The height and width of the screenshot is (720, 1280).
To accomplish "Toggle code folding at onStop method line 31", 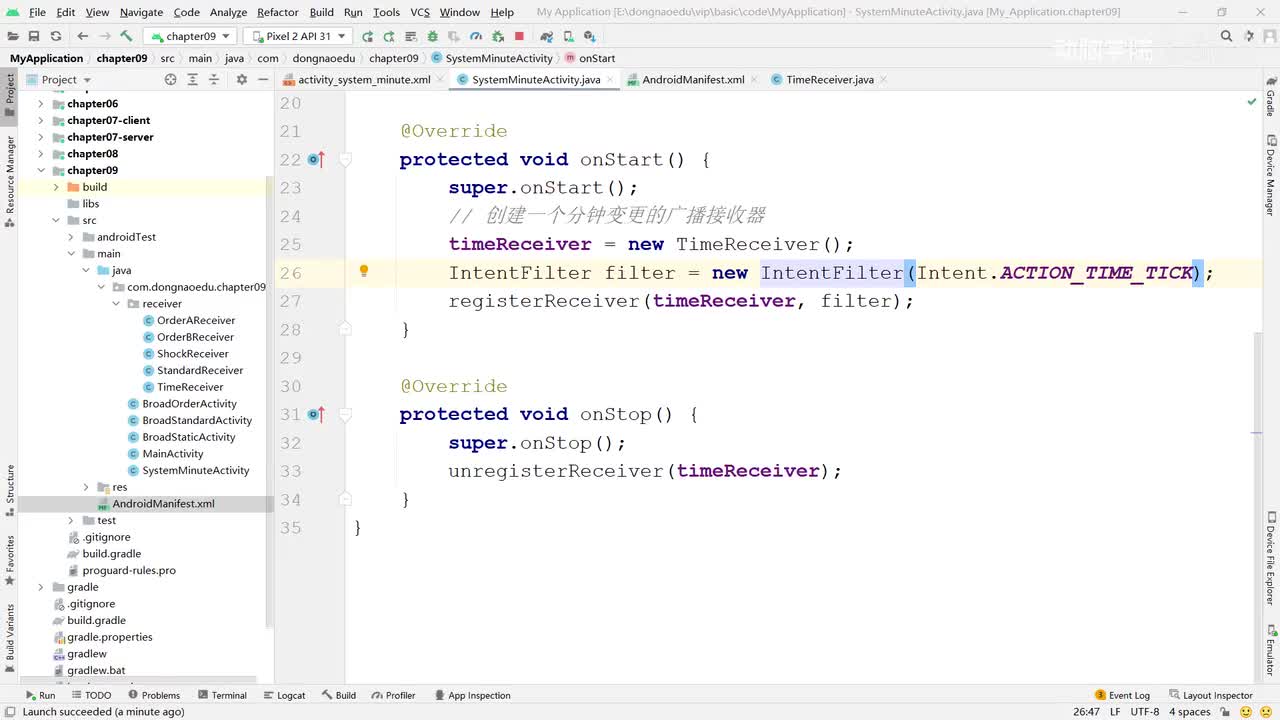I will point(345,414).
